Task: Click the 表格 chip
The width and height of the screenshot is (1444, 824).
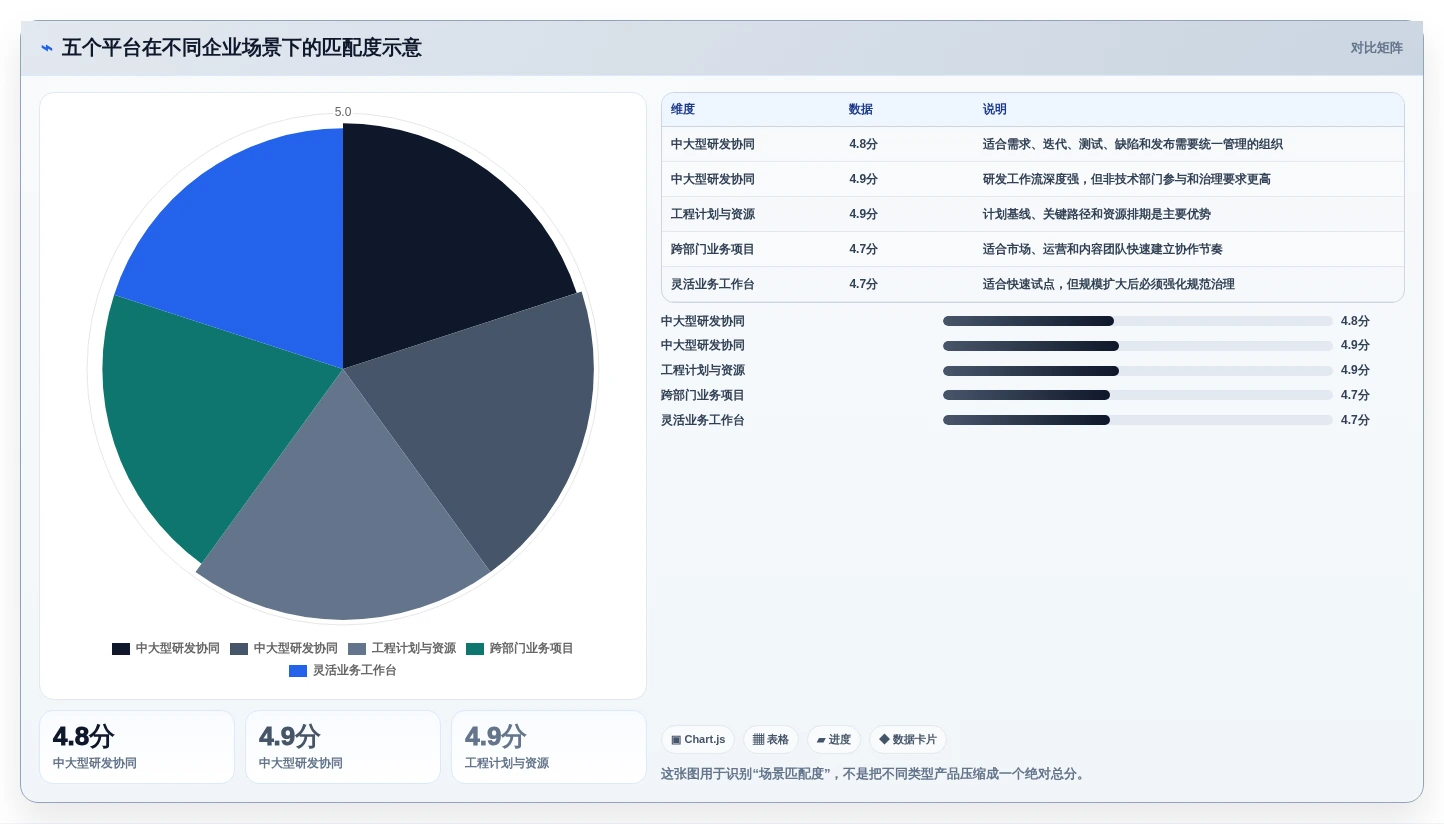Action: 770,740
